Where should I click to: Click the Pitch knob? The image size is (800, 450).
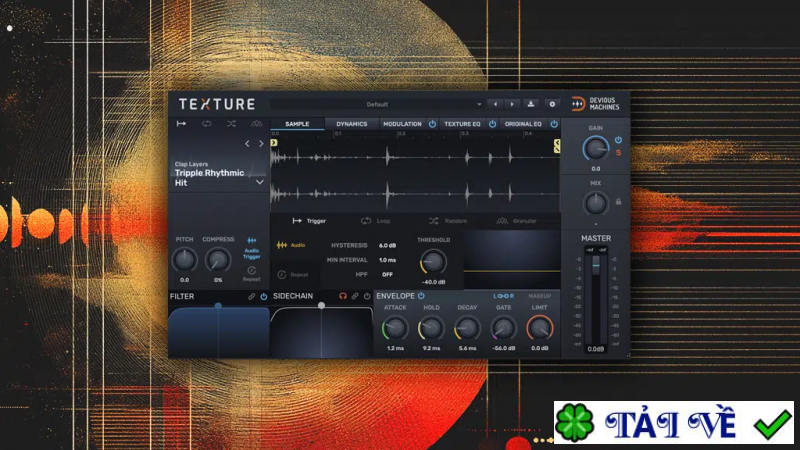click(184, 260)
